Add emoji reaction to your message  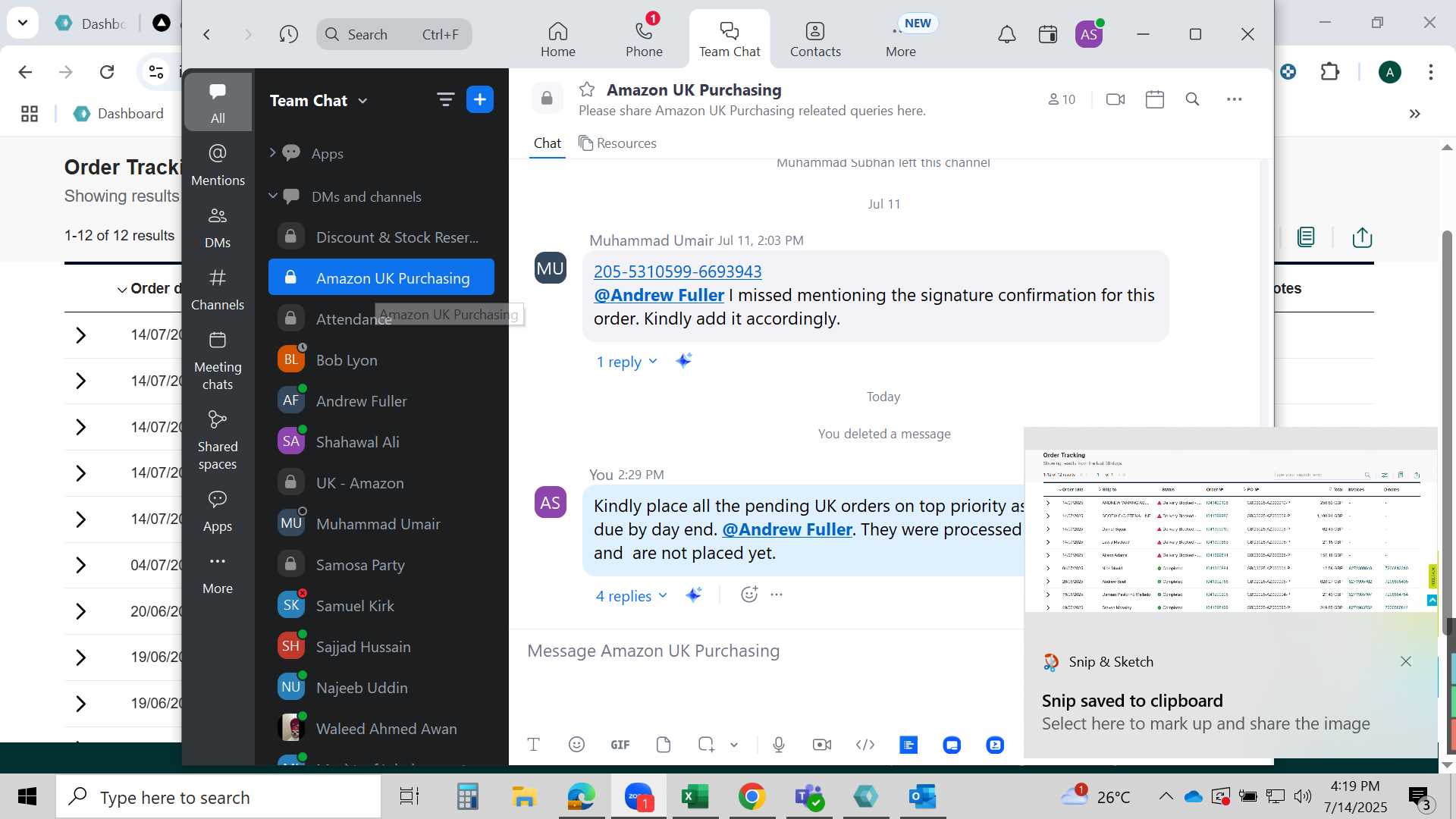tap(749, 595)
